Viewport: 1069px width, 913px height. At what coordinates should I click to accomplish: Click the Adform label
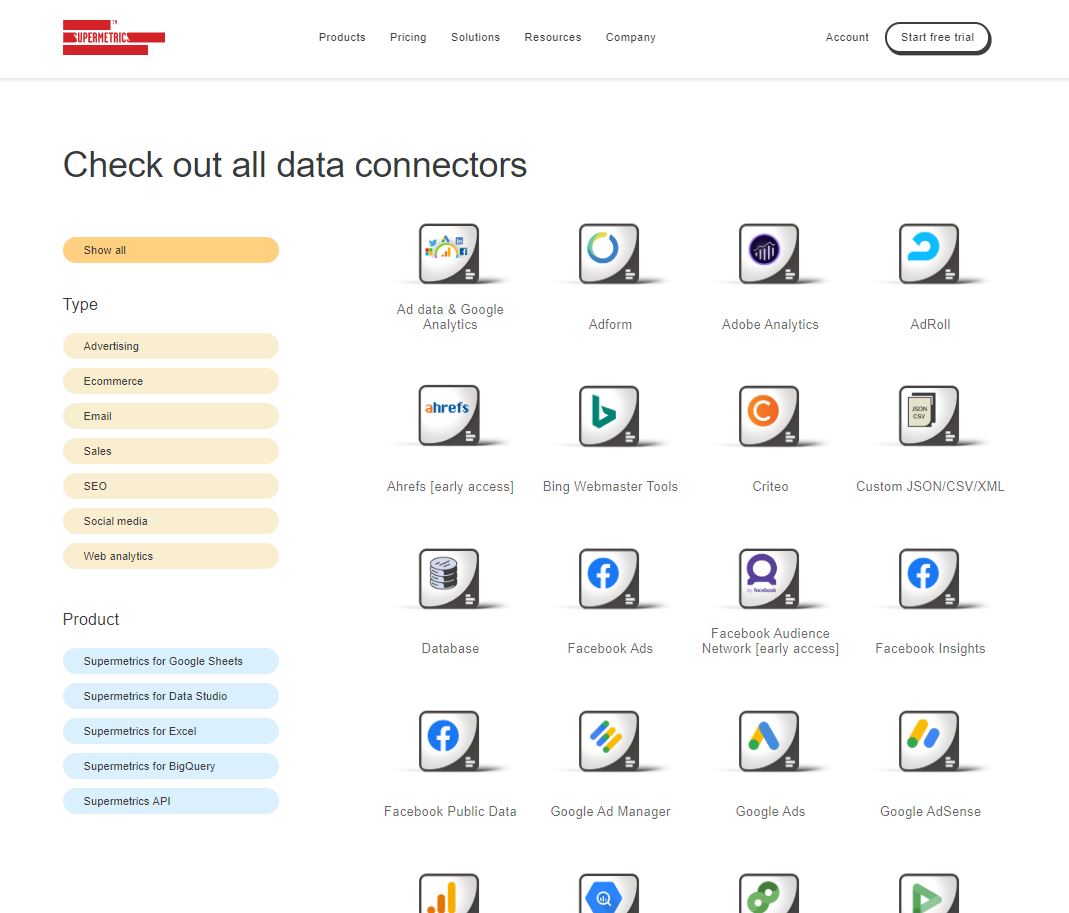(x=610, y=325)
